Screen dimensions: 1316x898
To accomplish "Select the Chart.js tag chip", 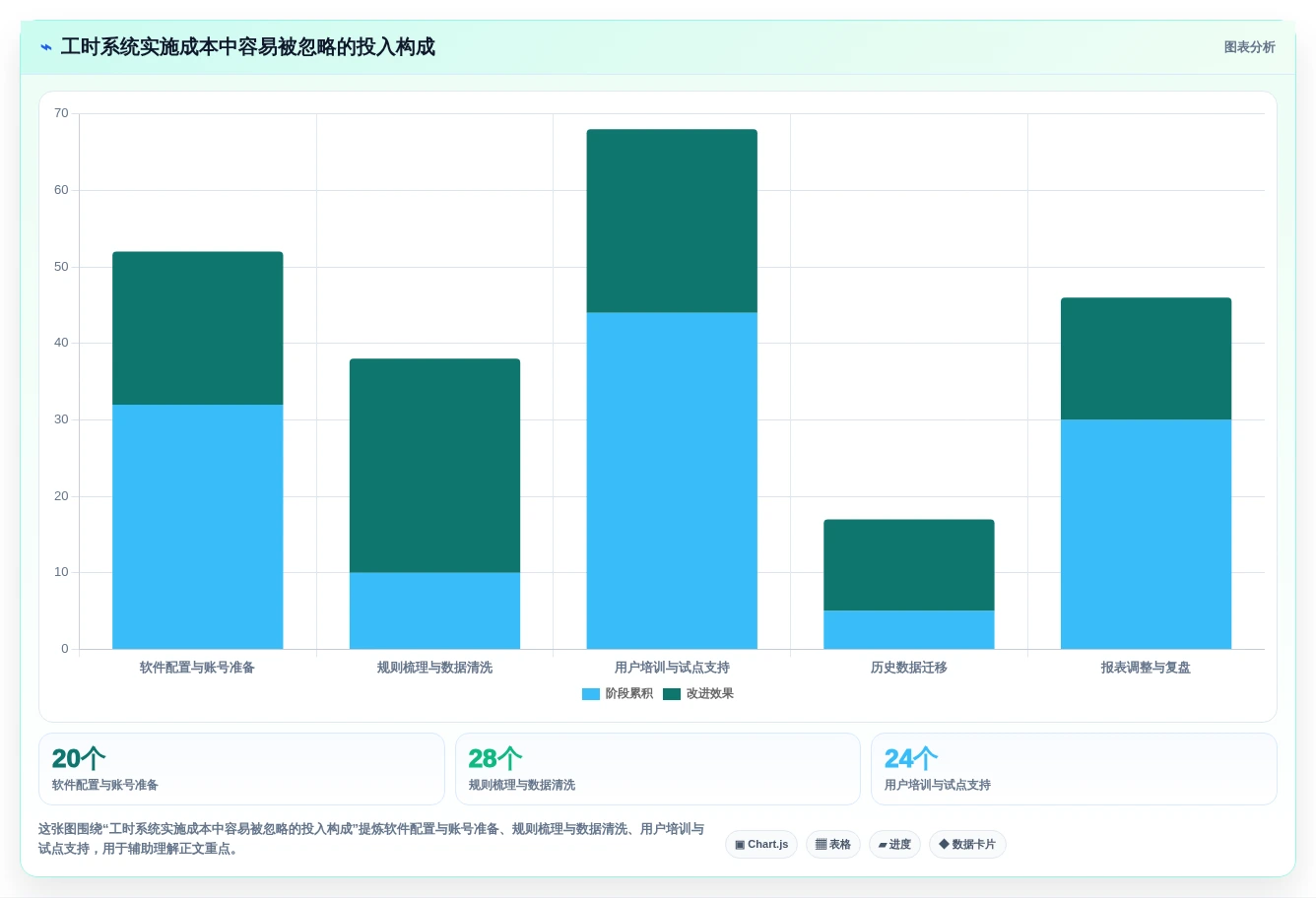I will pyautogui.click(x=761, y=845).
